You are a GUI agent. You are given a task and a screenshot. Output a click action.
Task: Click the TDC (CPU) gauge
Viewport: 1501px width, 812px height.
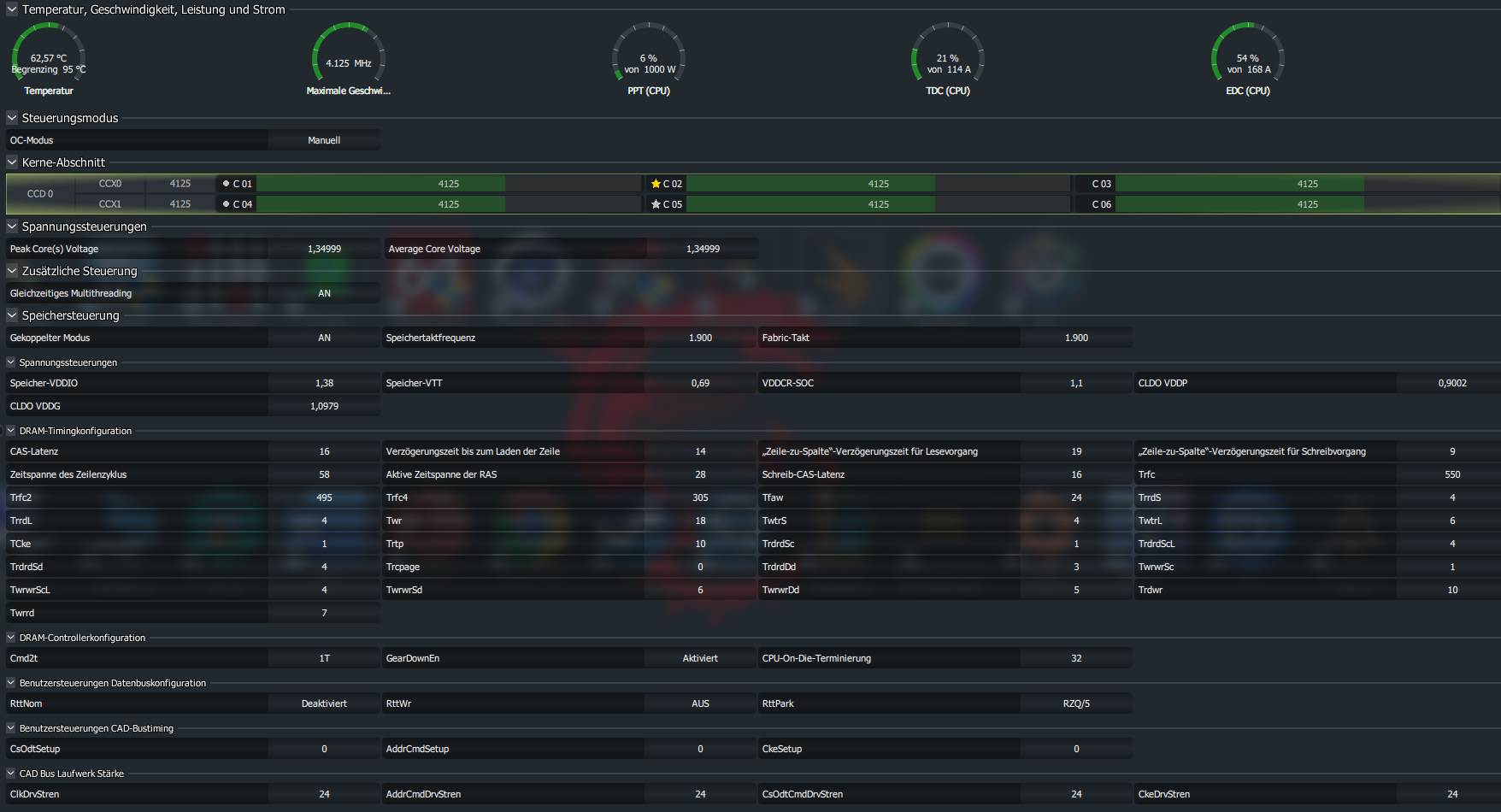948,59
